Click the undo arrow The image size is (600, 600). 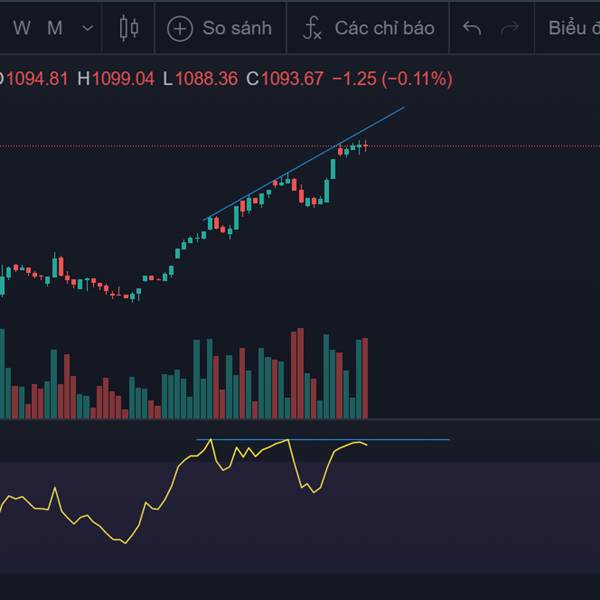[x=471, y=28]
